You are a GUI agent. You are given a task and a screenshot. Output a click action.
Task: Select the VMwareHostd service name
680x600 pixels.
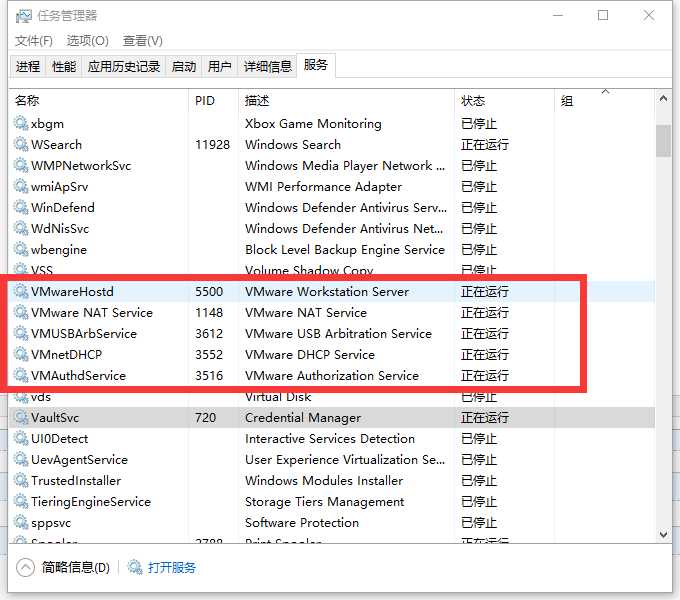[72, 291]
